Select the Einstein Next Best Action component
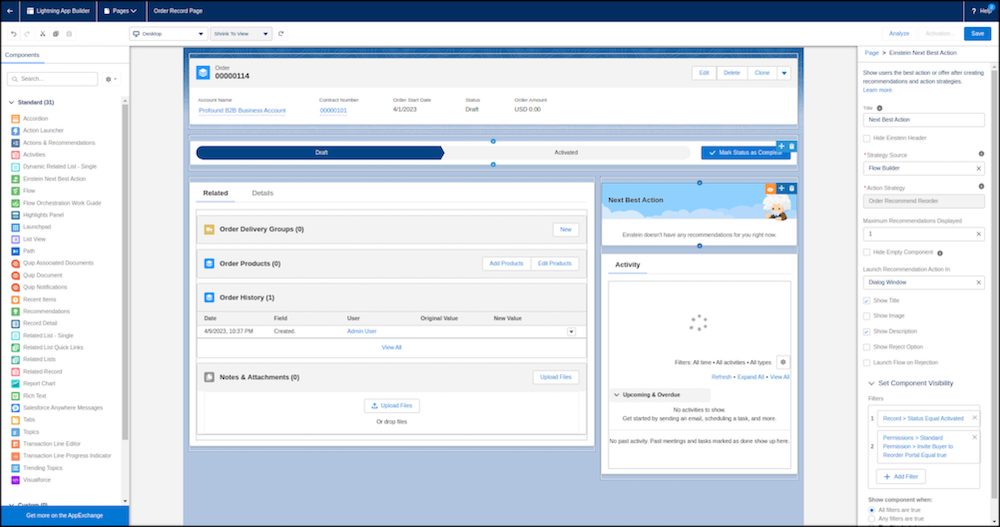This screenshot has width=1000, height=527. tap(54, 179)
